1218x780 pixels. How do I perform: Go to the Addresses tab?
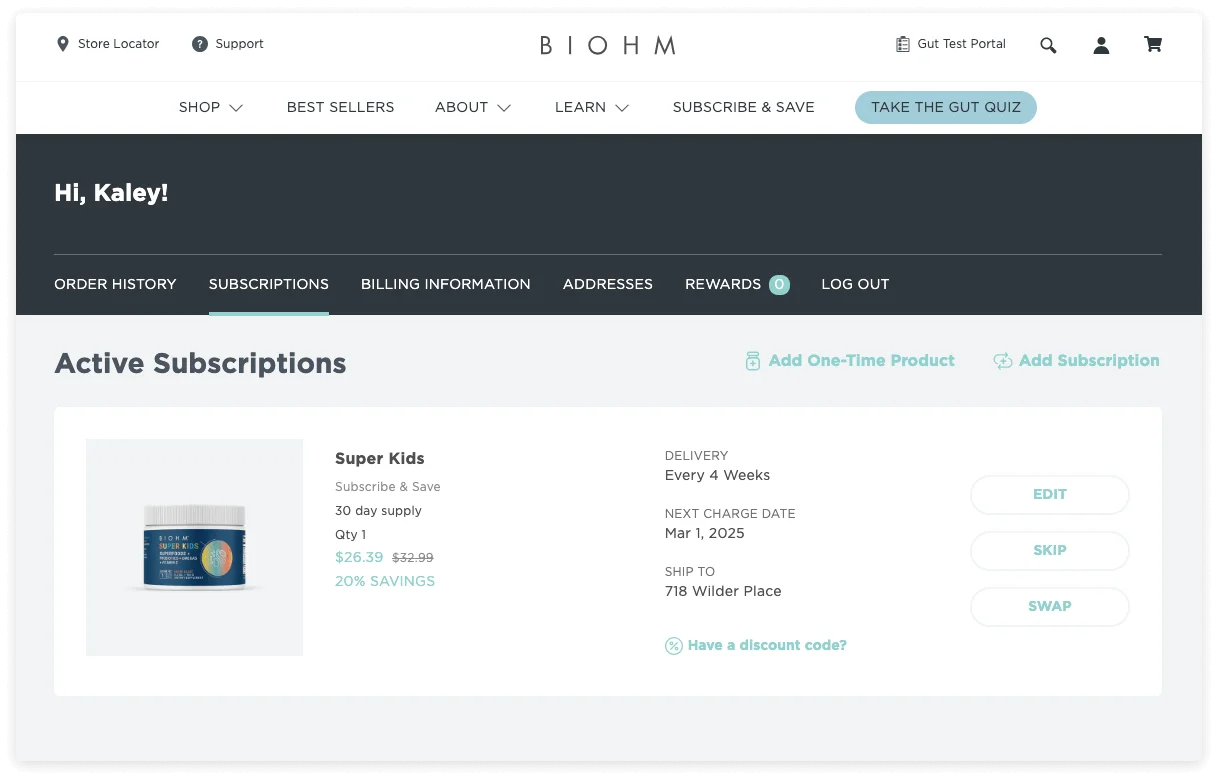click(x=607, y=284)
